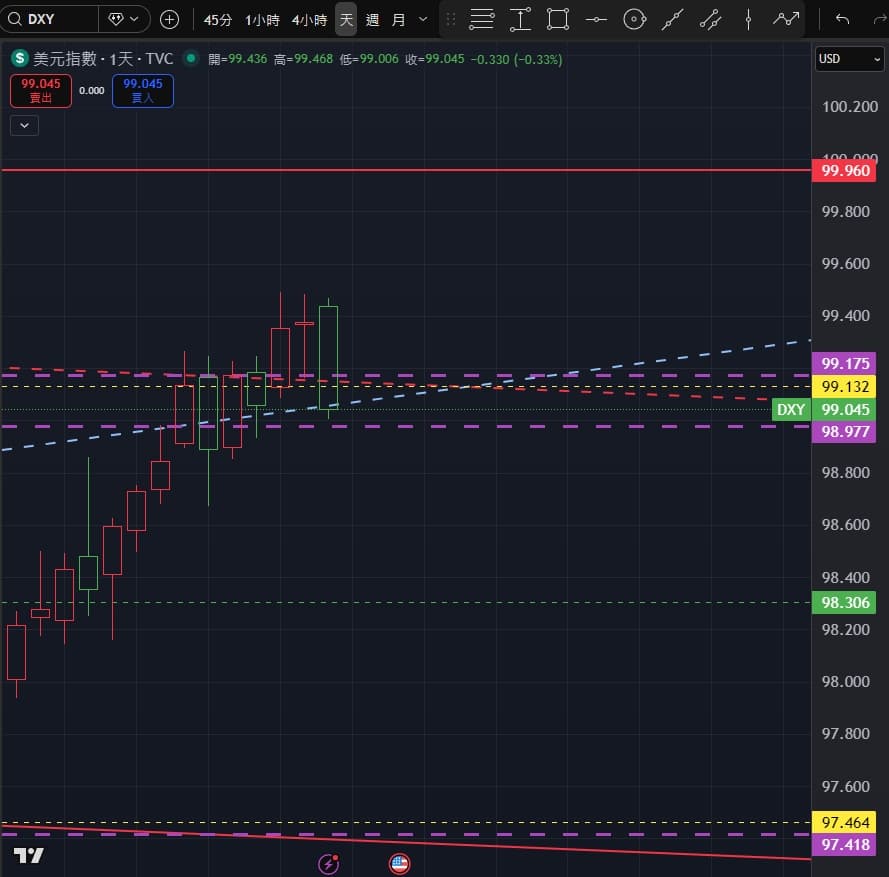Switch to the 1小時 interval
This screenshot has width=889, height=877.
263,20
